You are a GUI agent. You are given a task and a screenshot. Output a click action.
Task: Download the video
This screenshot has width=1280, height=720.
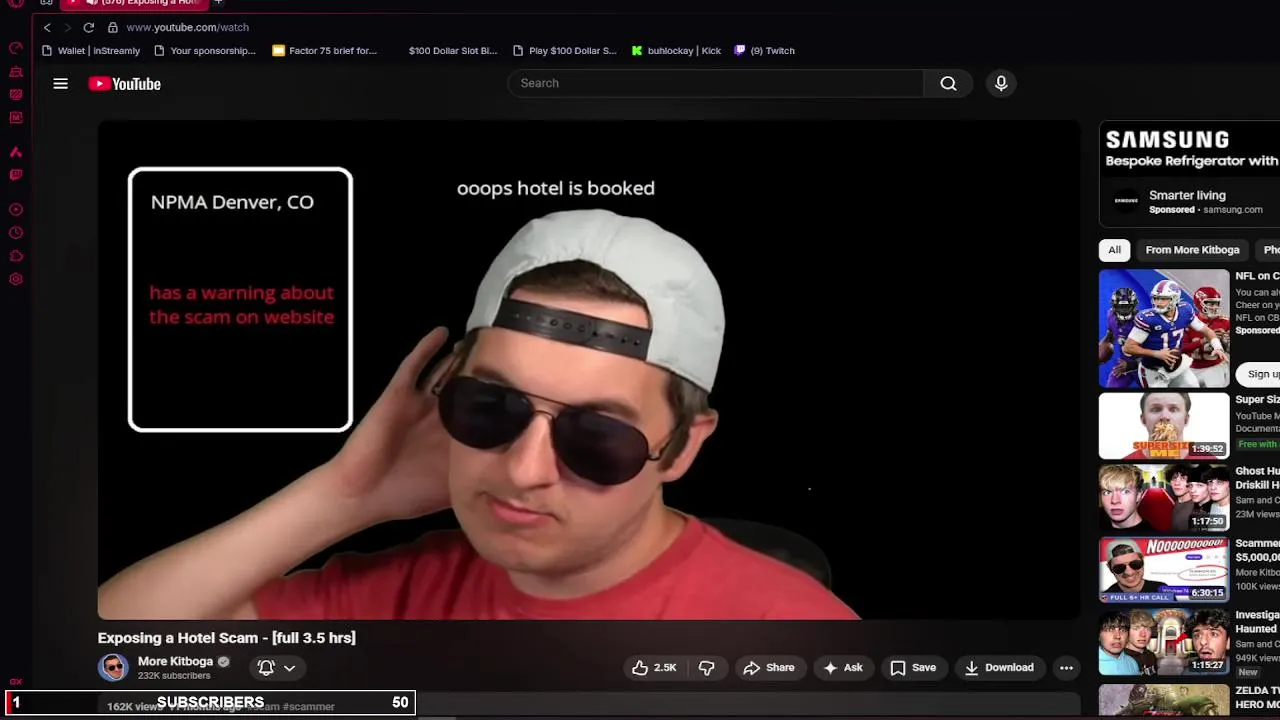[x=999, y=668]
